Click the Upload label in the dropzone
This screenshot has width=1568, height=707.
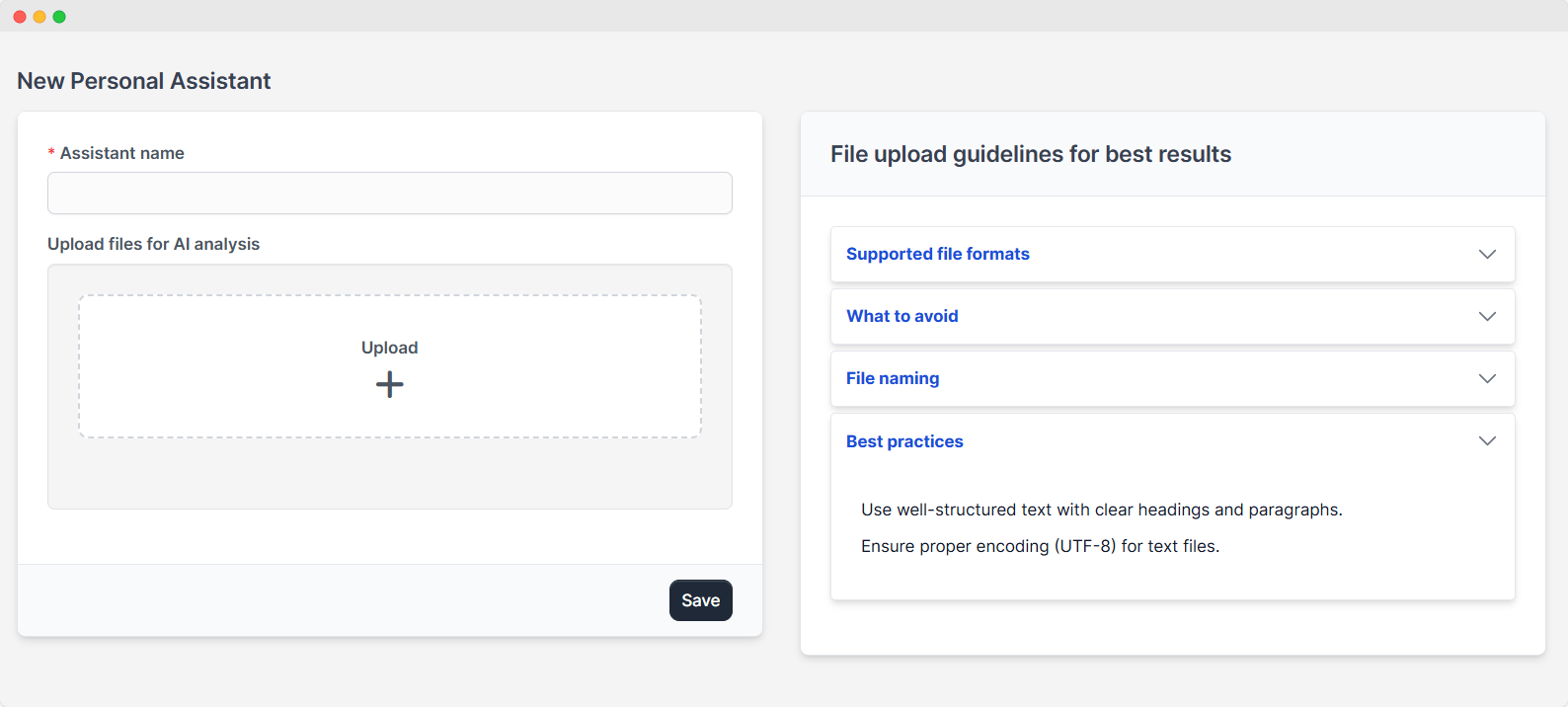[389, 348]
